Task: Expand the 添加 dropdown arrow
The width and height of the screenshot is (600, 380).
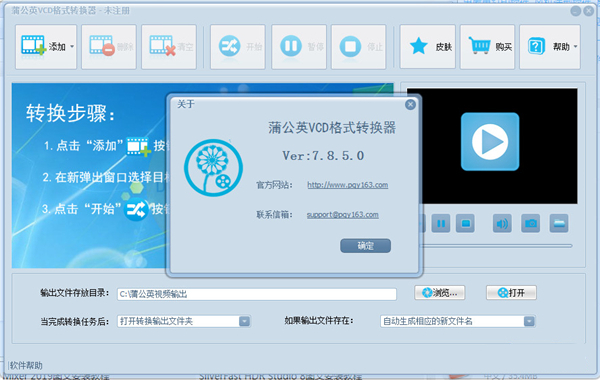Action: coord(72,47)
